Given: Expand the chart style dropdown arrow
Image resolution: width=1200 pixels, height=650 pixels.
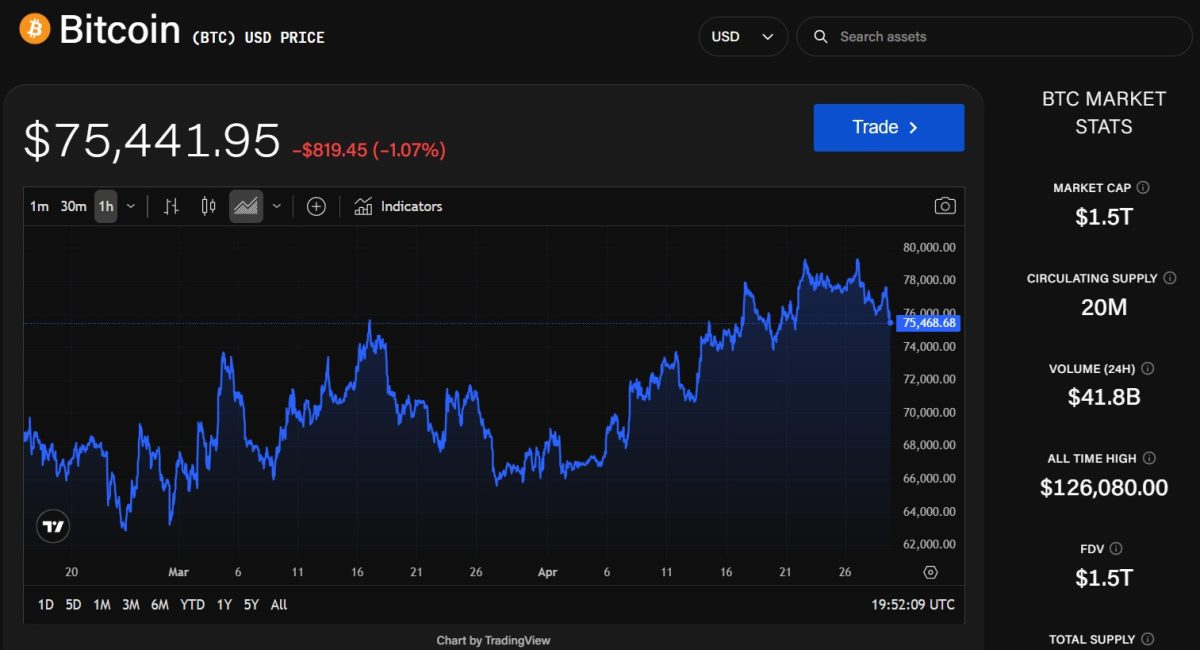Looking at the screenshot, I should pos(277,206).
